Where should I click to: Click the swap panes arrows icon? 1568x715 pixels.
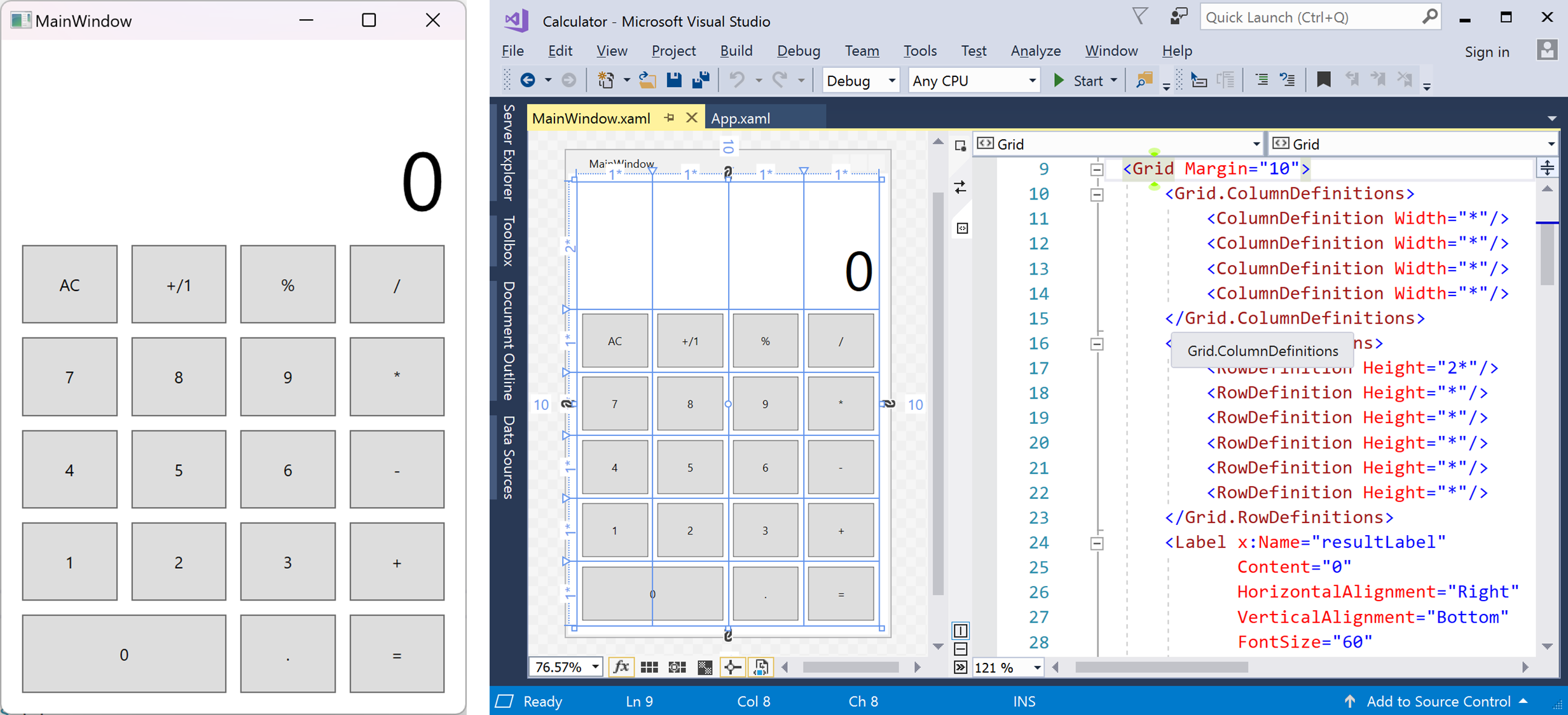tap(961, 187)
